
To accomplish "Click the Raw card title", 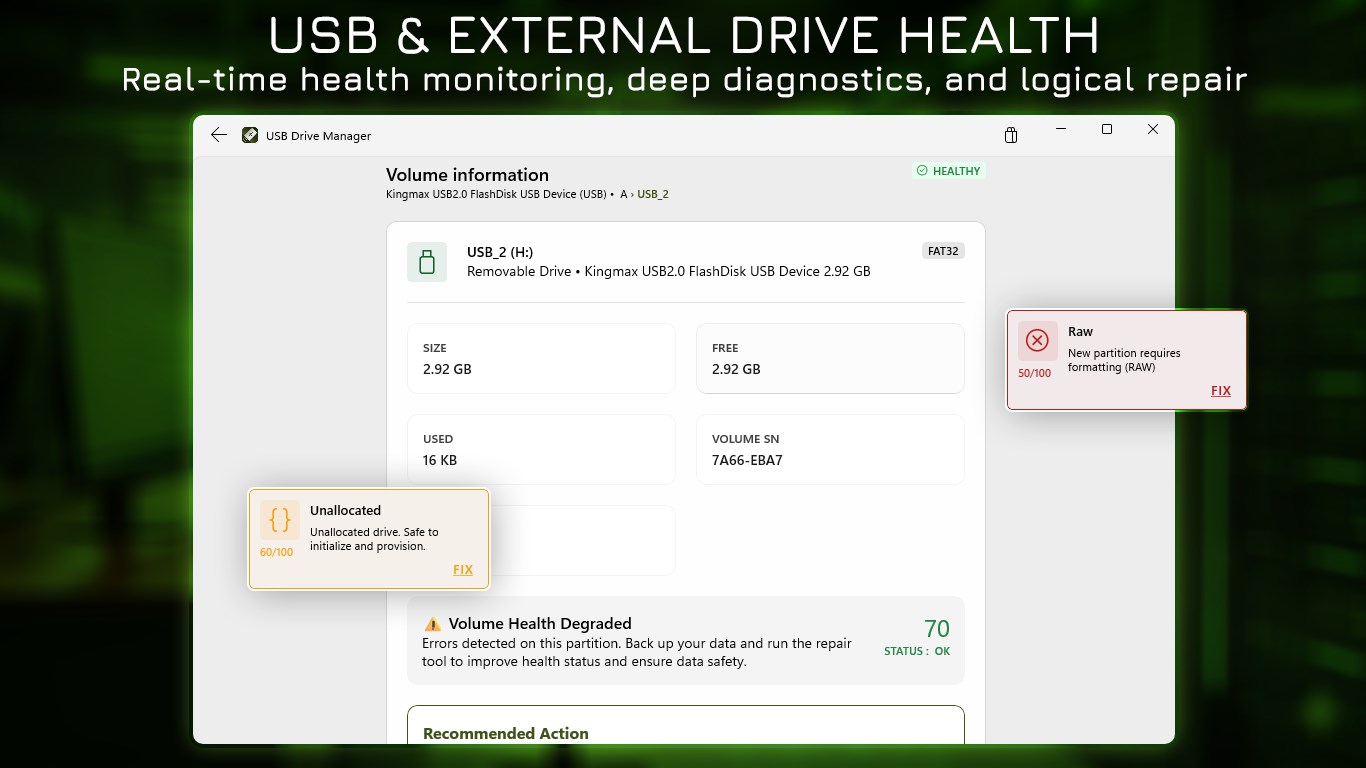I will click(1080, 332).
